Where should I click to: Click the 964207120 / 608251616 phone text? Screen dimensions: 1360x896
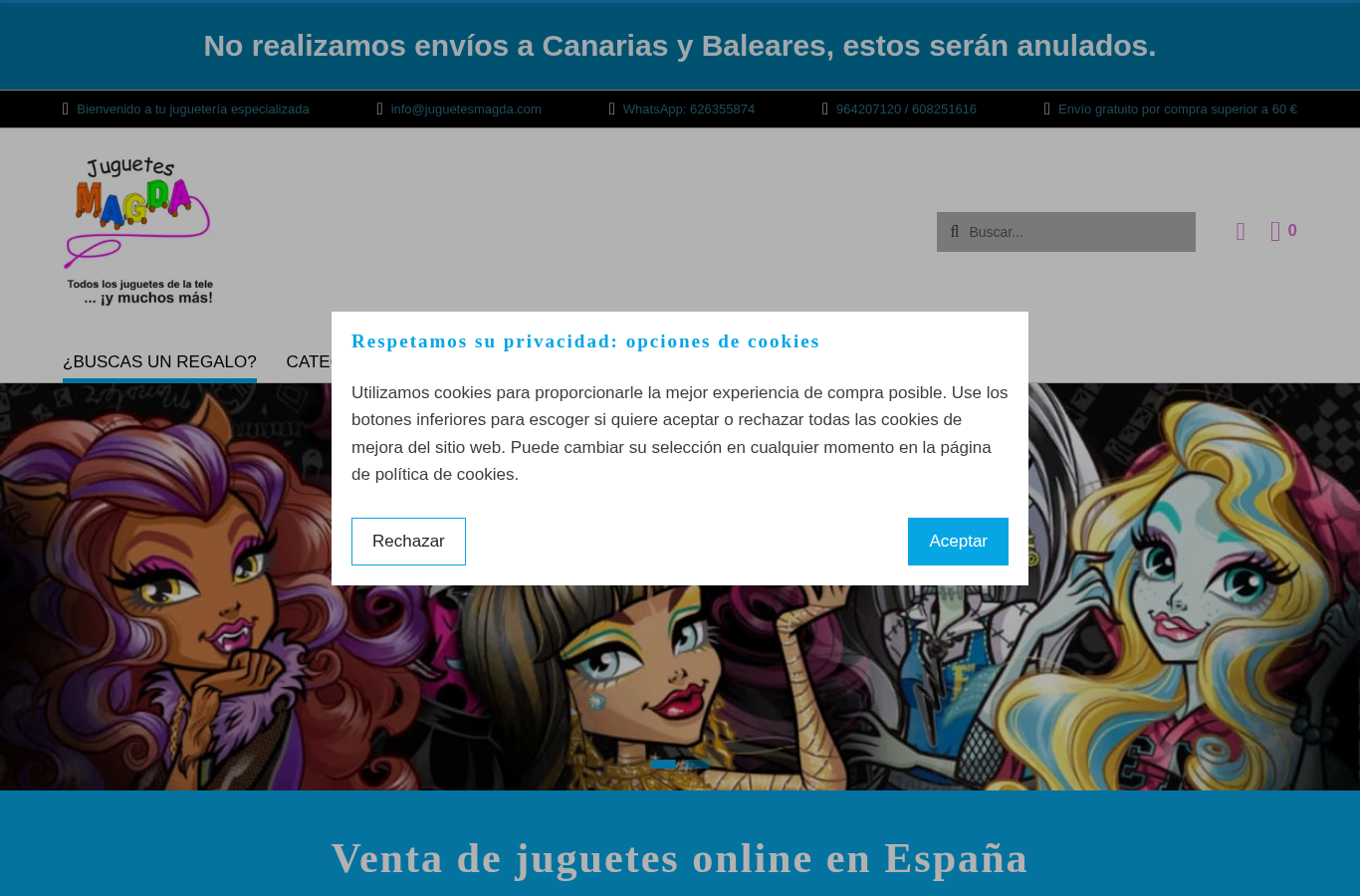(906, 110)
